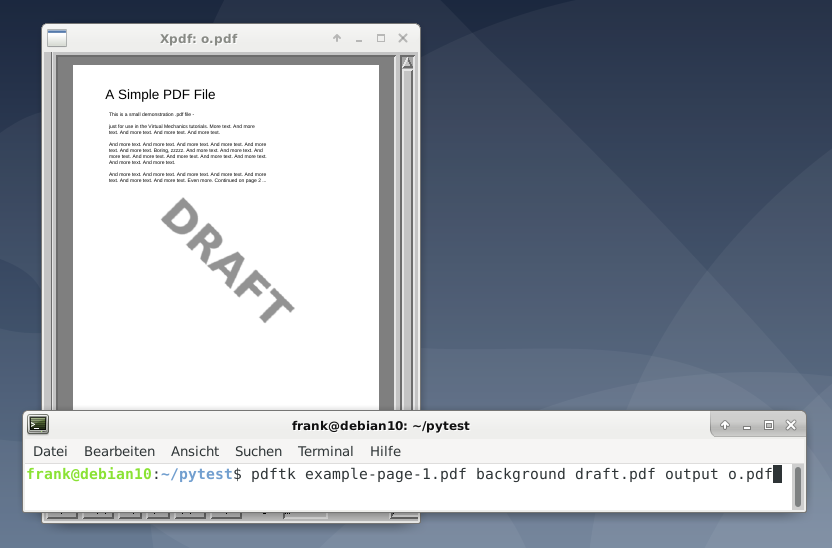Minimize the frank@debian10 terminal window

click(747, 426)
